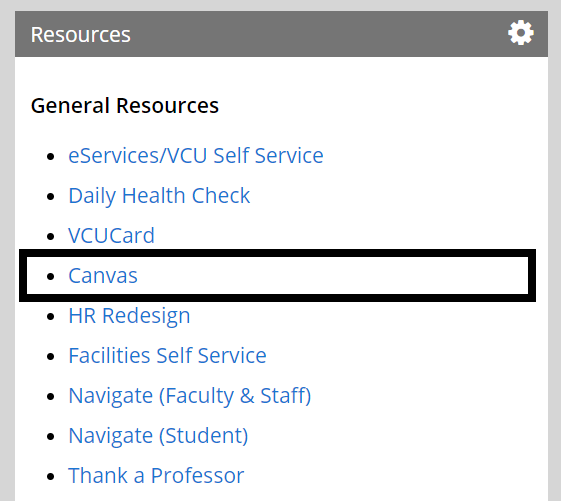Open Navigate (Faculty & Staff) link

(190, 396)
